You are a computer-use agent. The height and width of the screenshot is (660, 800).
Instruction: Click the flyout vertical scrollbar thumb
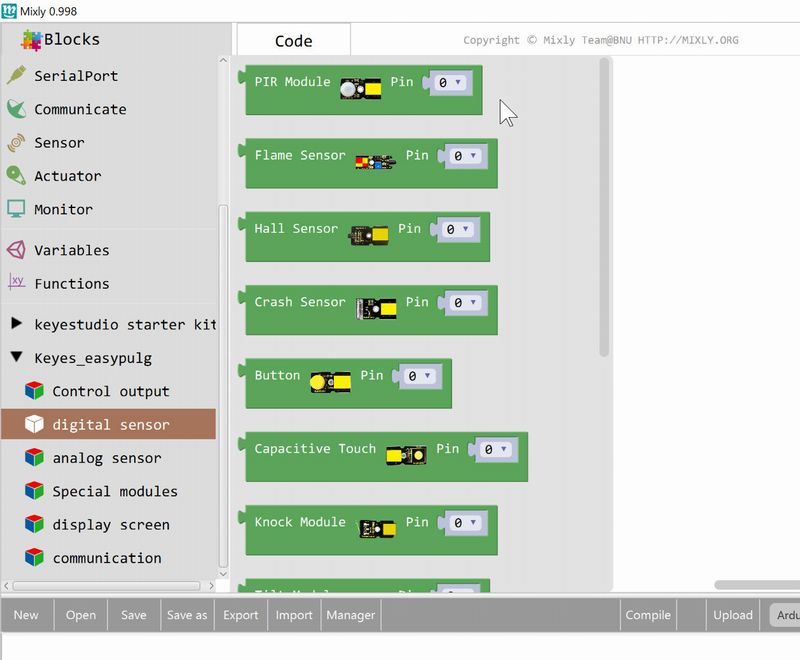[605, 207]
